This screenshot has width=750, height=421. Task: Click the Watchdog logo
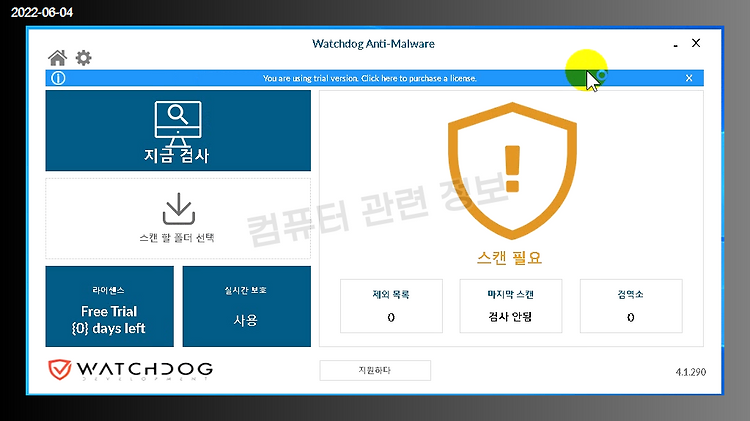(x=130, y=370)
